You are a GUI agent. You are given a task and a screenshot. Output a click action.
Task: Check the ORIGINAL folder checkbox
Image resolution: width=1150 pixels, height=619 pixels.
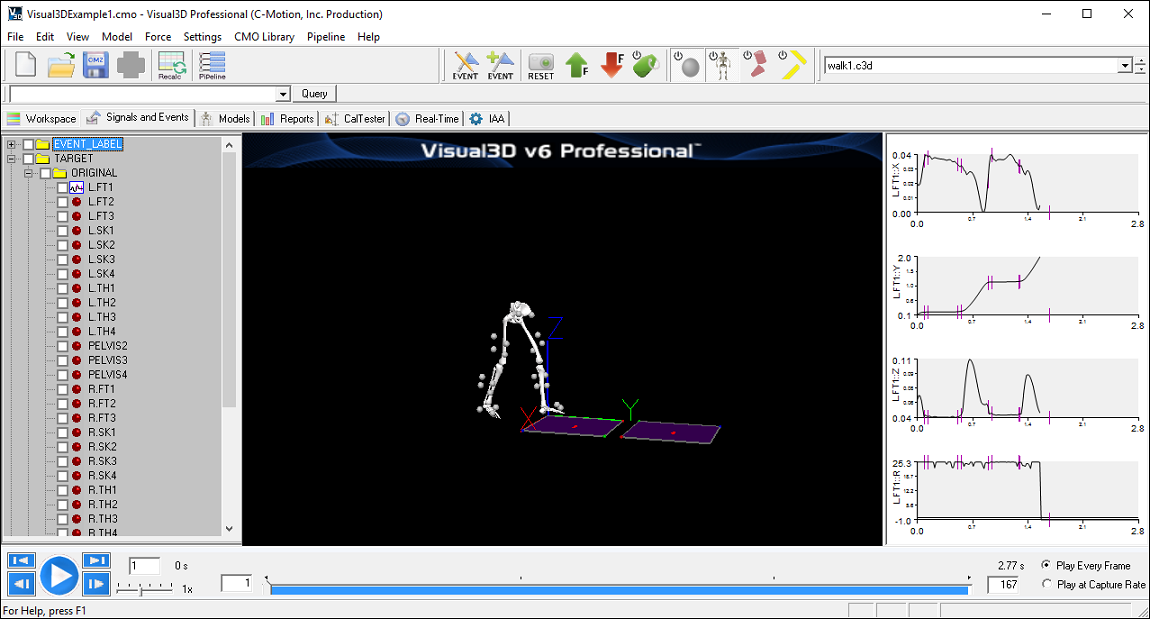point(45,173)
